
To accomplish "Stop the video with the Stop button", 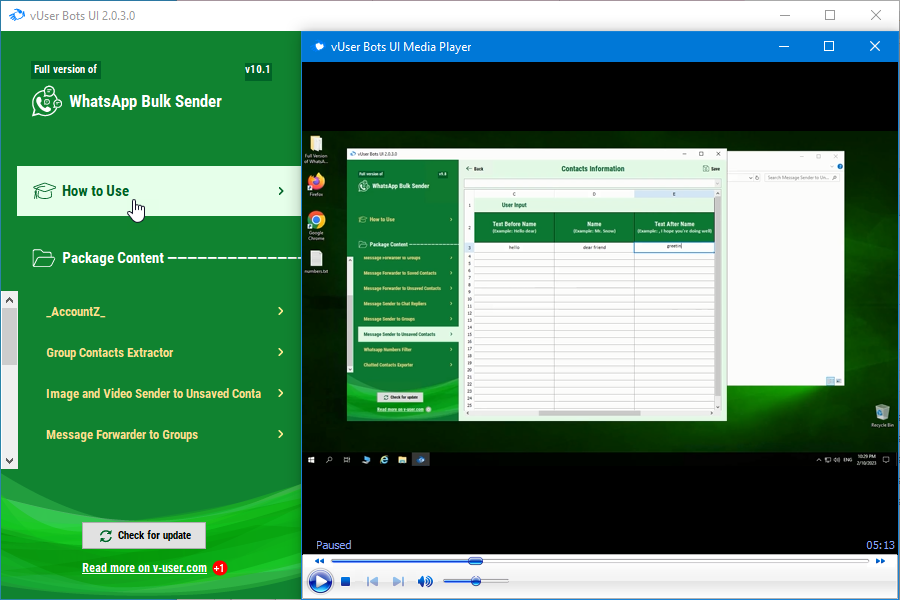I will (346, 582).
